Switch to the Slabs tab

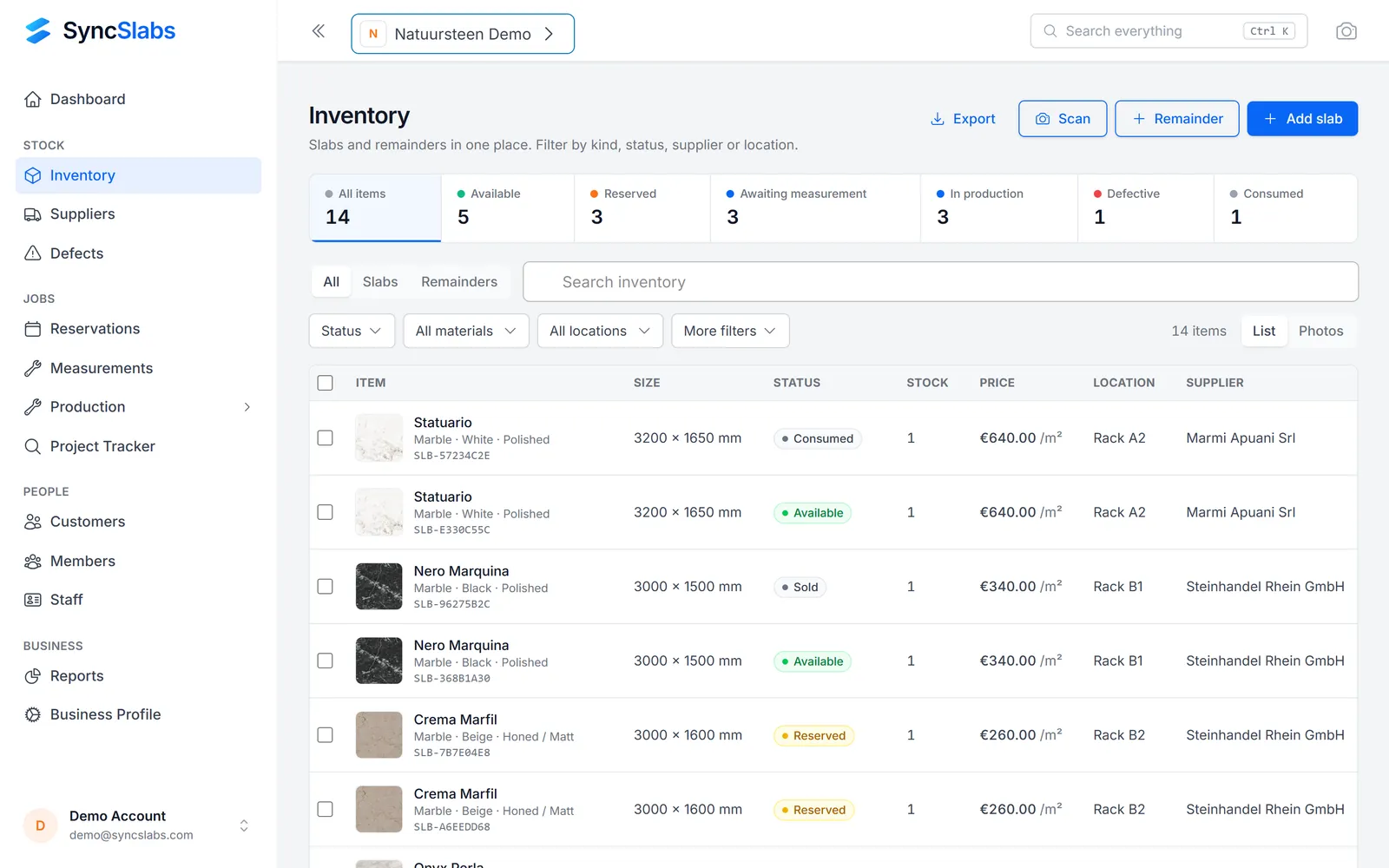tap(380, 282)
